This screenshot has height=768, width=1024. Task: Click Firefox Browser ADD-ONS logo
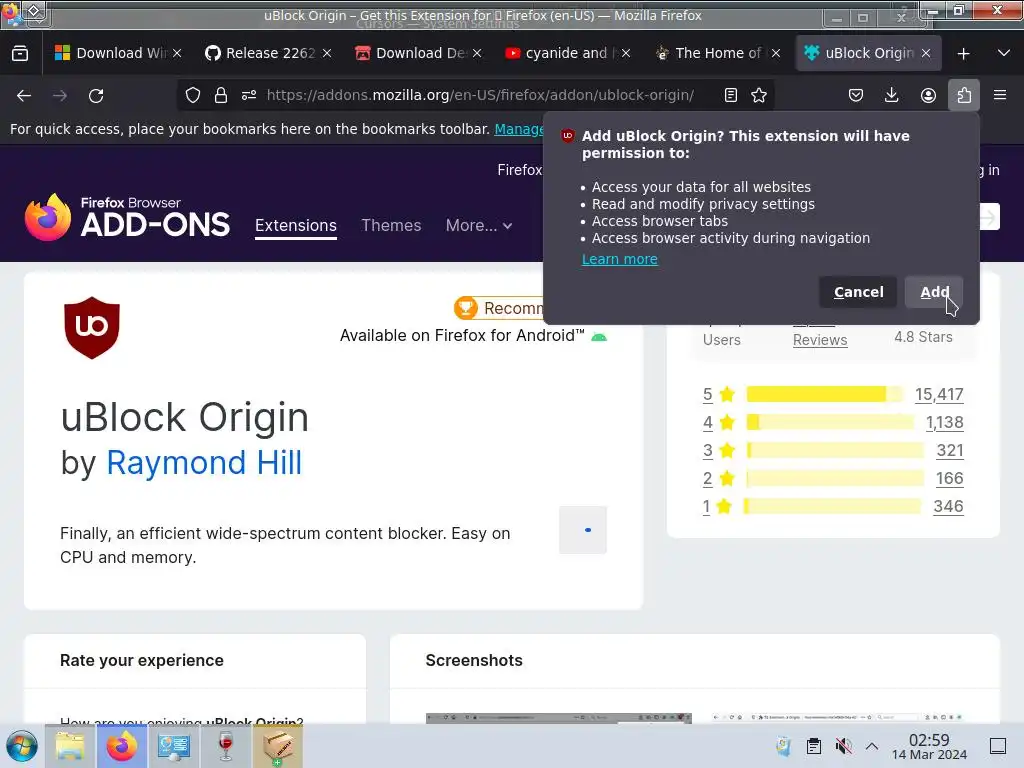coord(127,218)
